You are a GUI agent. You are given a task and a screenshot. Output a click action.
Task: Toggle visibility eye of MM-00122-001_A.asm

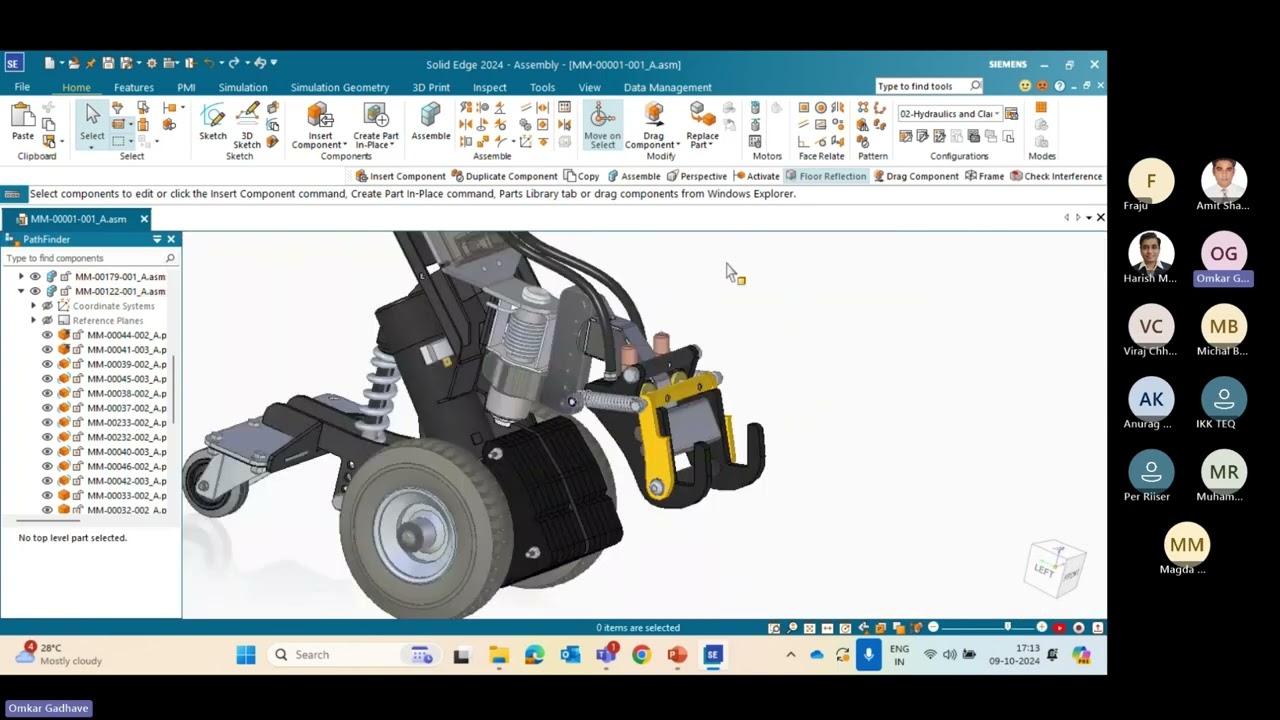pos(35,292)
